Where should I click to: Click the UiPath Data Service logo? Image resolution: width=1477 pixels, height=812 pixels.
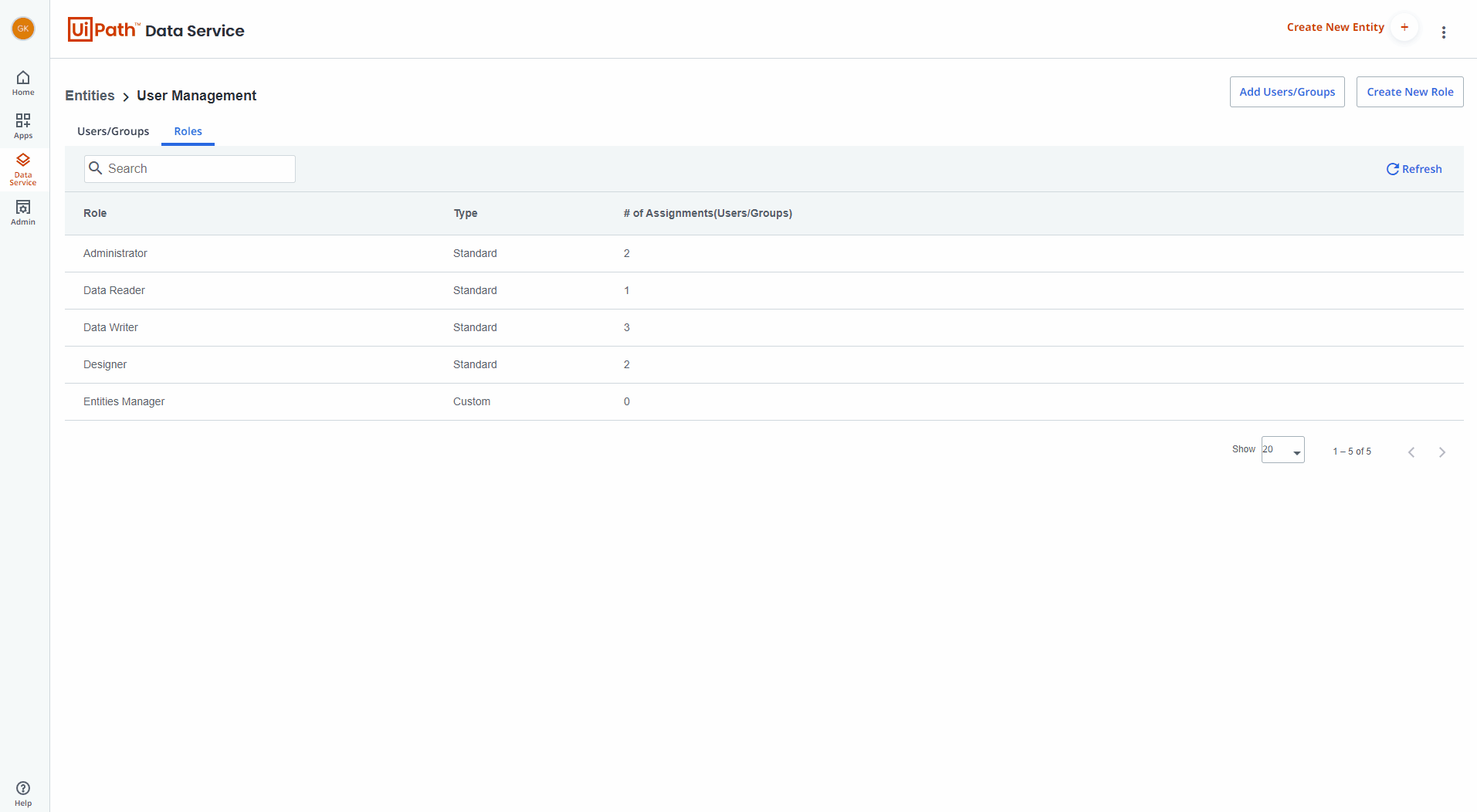click(156, 29)
